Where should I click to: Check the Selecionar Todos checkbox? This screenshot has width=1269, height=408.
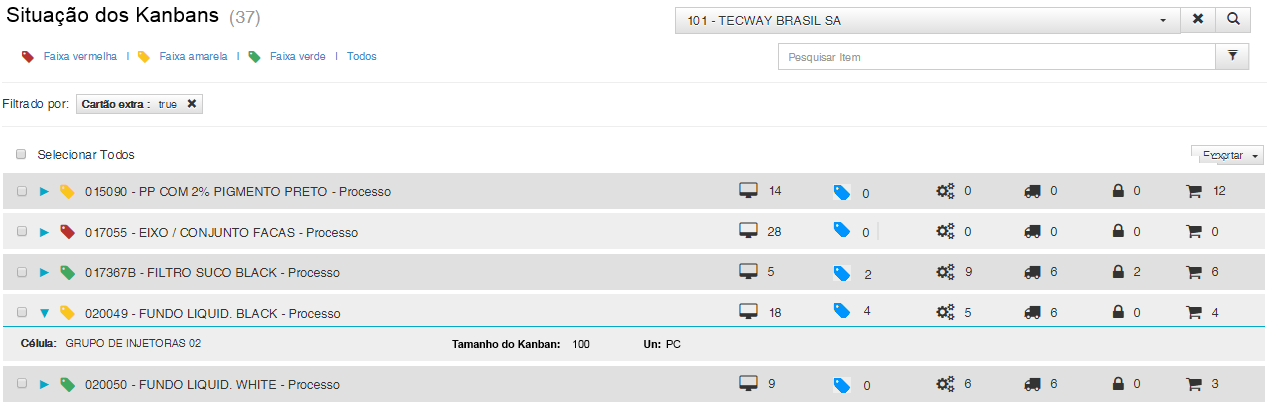(21, 155)
